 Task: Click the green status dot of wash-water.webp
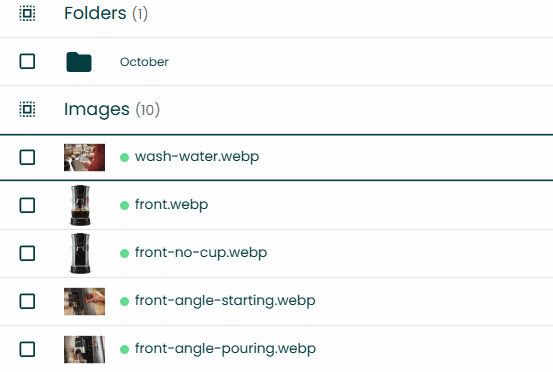pyautogui.click(x=124, y=157)
